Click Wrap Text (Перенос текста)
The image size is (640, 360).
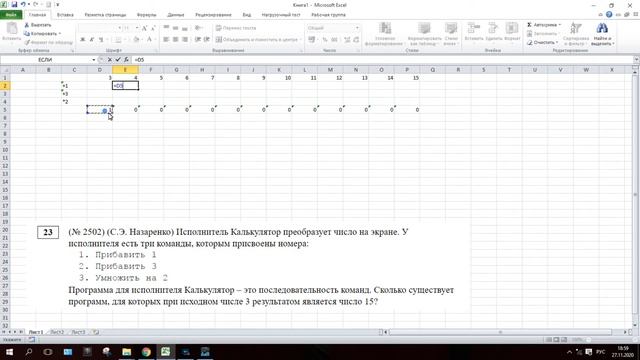[x=236, y=28]
